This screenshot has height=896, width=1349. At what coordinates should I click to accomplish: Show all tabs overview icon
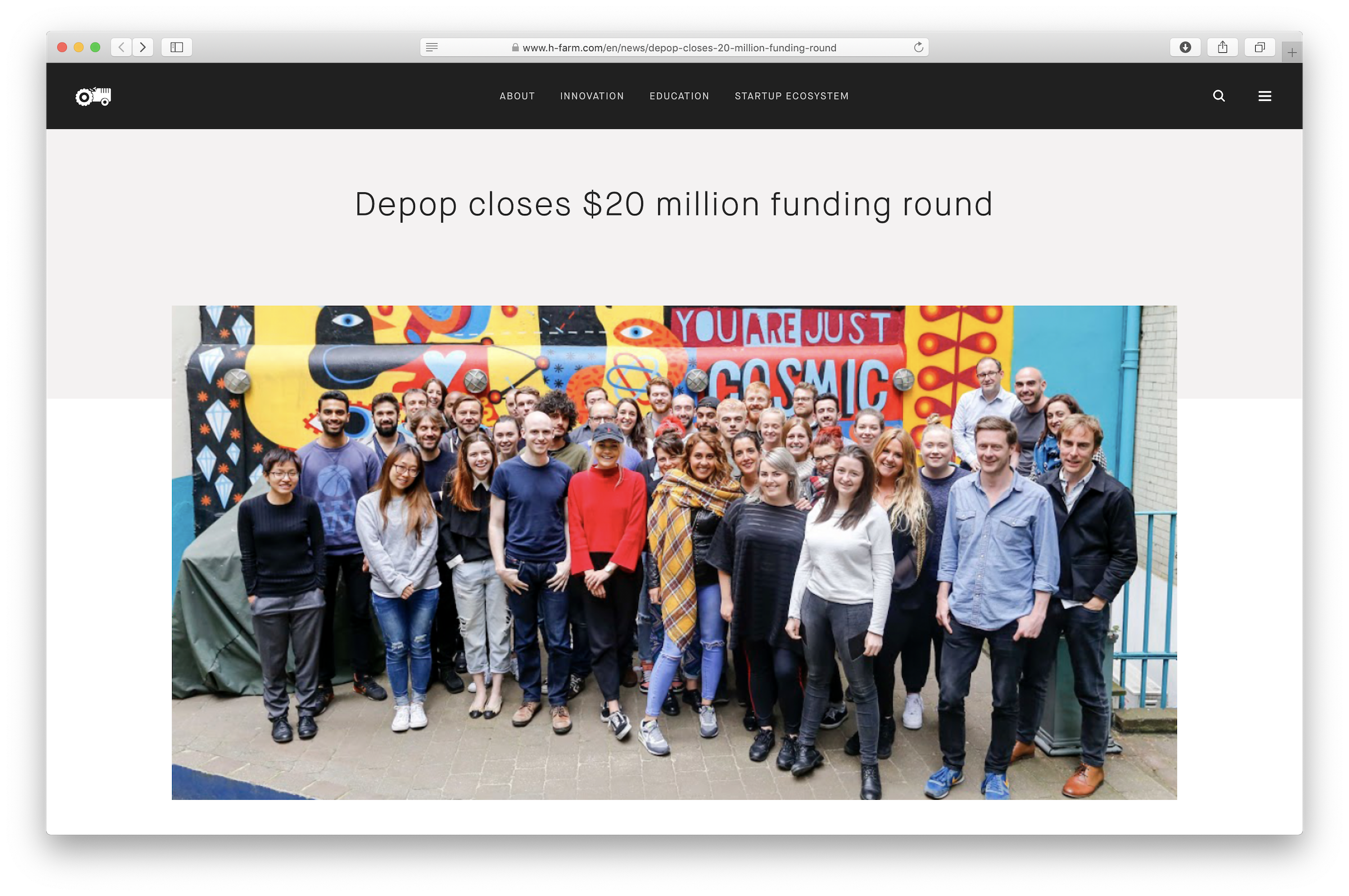(x=1259, y=47)
